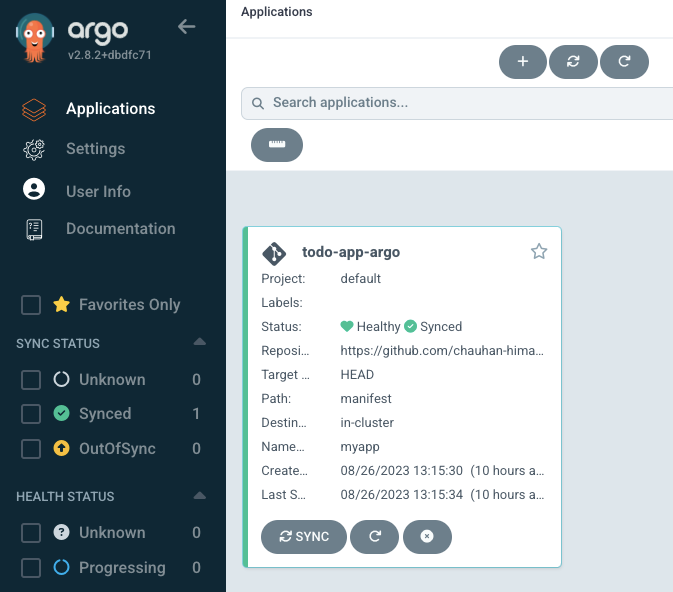This screenshot has height=592, width=673.
Task: Favorite todo-app-argo with star icon
Action: point(539,252)
